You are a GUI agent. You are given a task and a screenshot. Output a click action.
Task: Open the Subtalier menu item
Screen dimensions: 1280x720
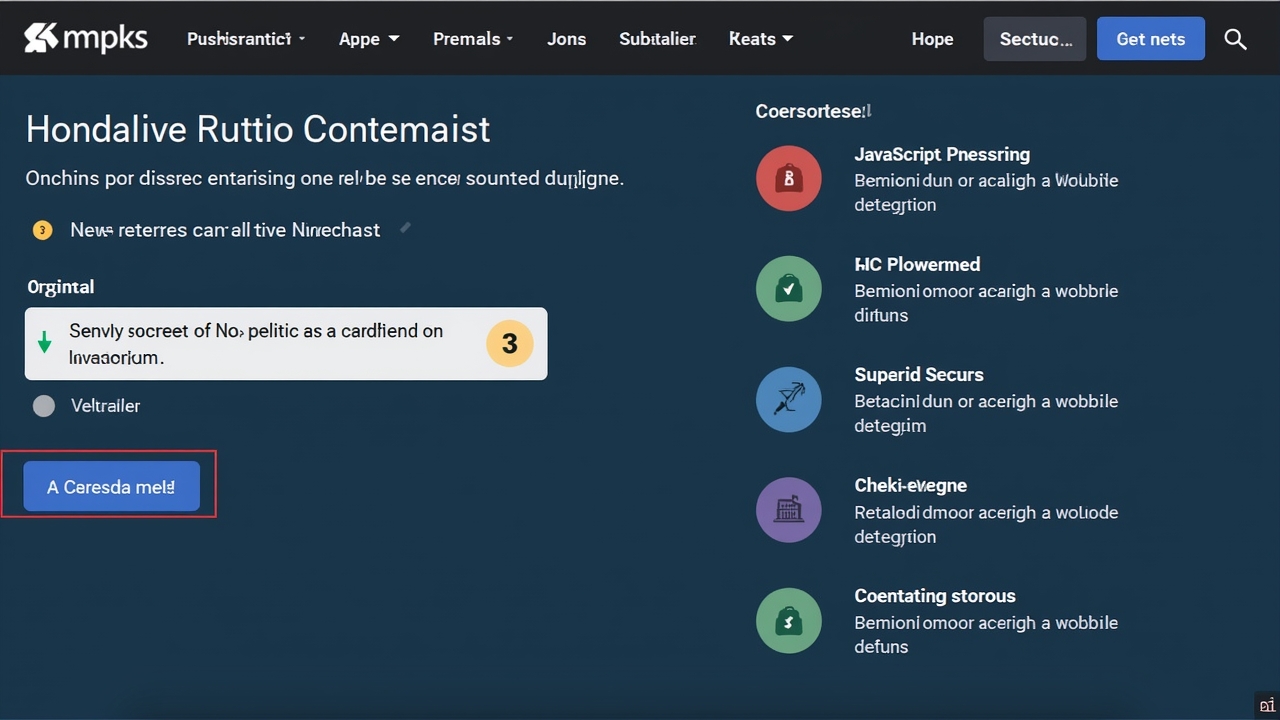(657, 39)
